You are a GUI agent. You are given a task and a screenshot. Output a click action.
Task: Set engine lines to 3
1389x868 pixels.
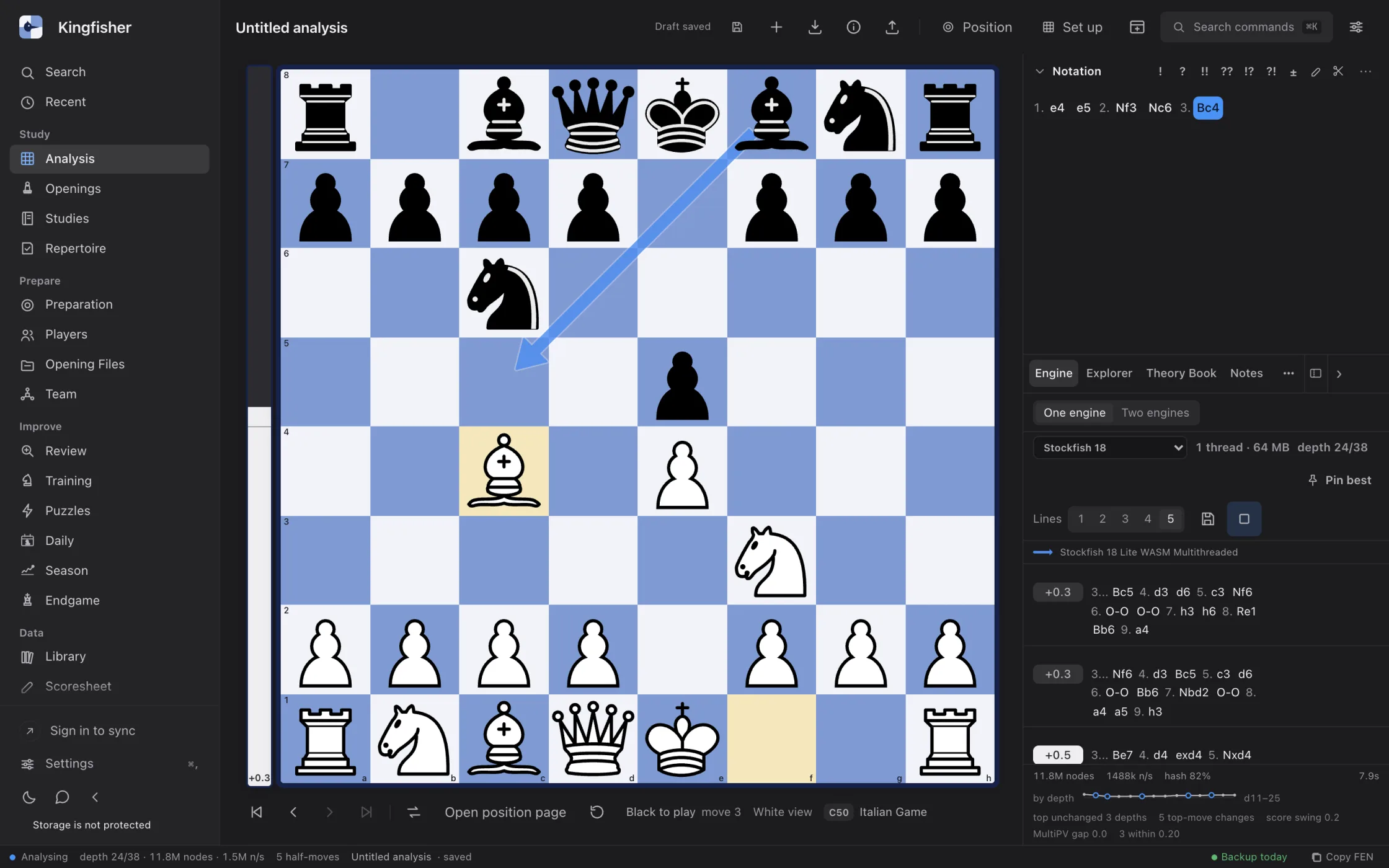(x=1125, y=519)
